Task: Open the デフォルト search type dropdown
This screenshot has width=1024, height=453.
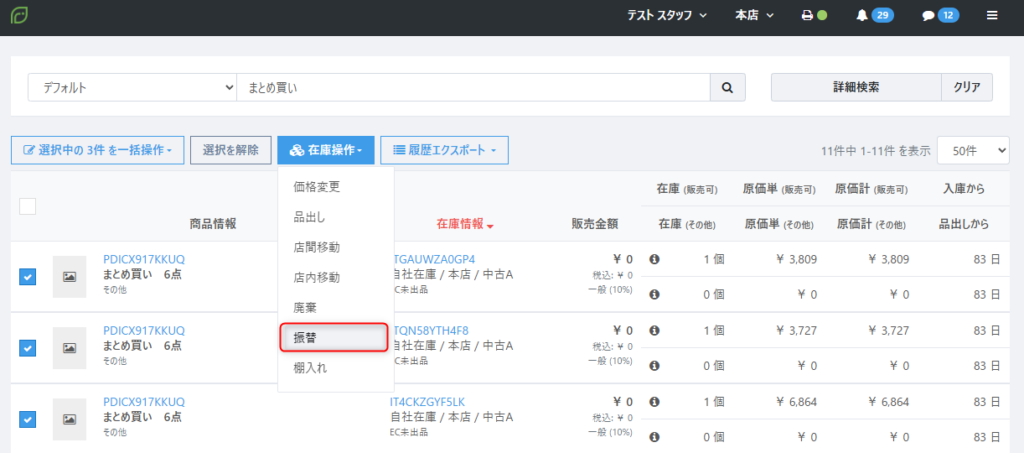Action: [131, 88]
